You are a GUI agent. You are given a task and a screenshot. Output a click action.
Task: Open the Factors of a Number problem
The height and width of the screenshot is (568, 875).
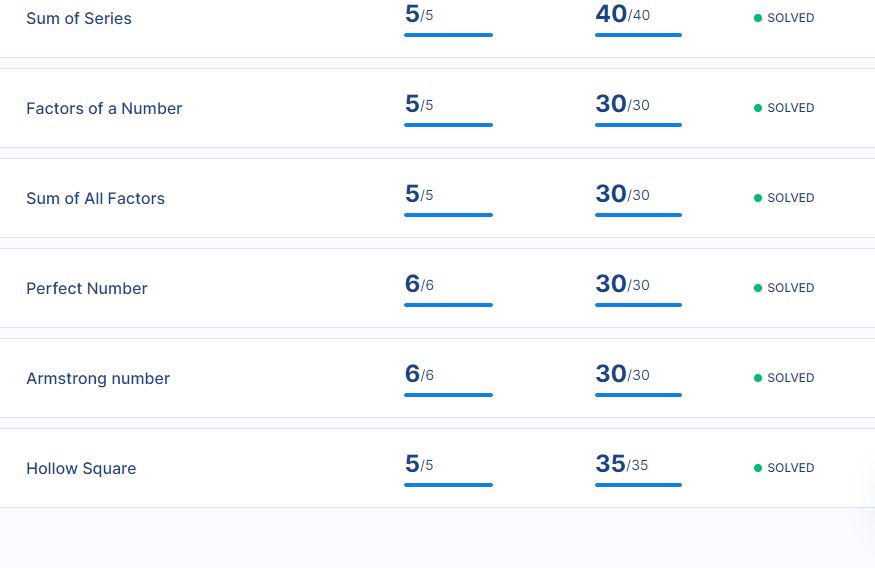(104, 108)
